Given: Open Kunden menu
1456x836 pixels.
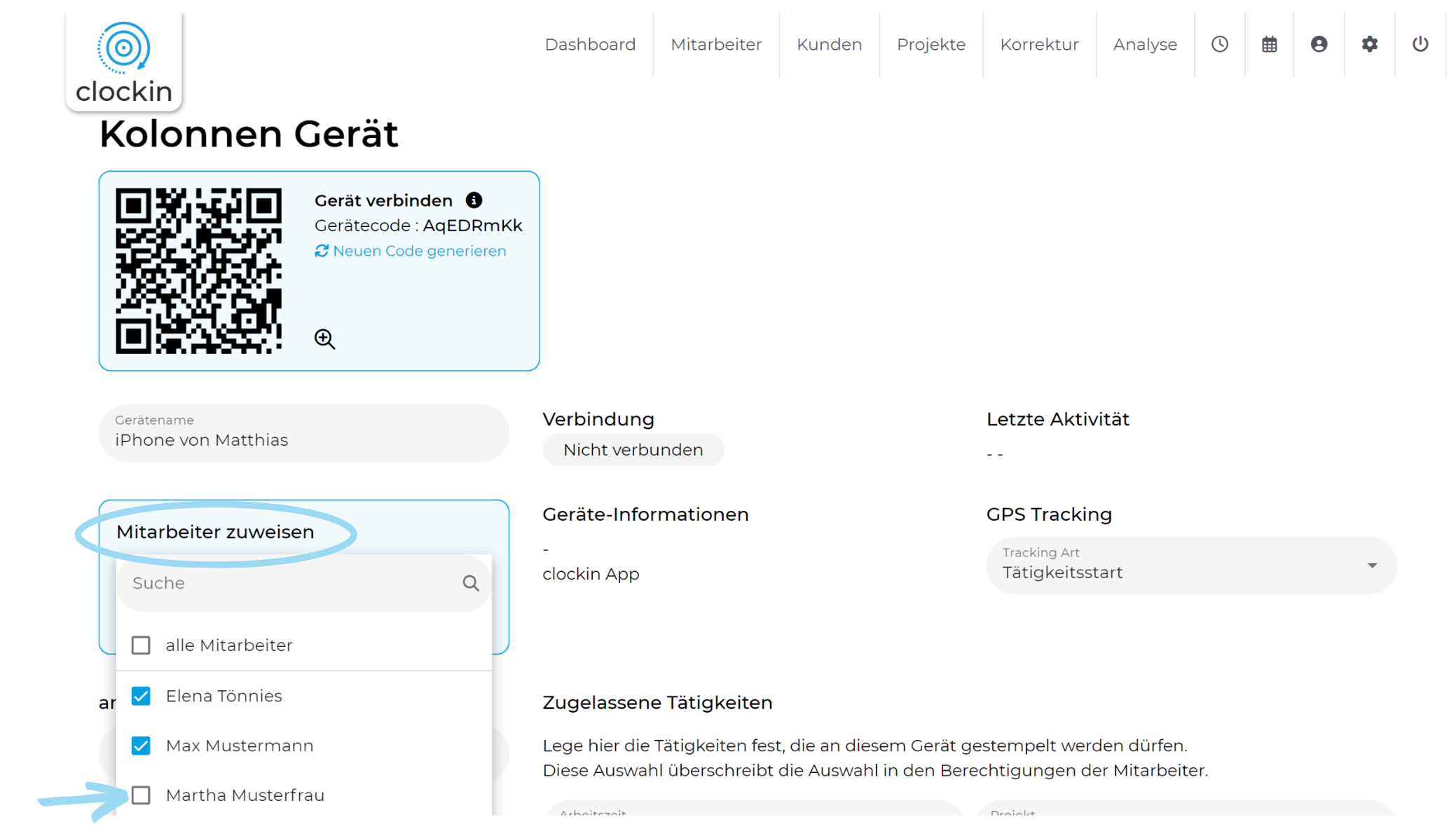Looking at the screenshot, I should pyautogui.click(x=830, y=44).
